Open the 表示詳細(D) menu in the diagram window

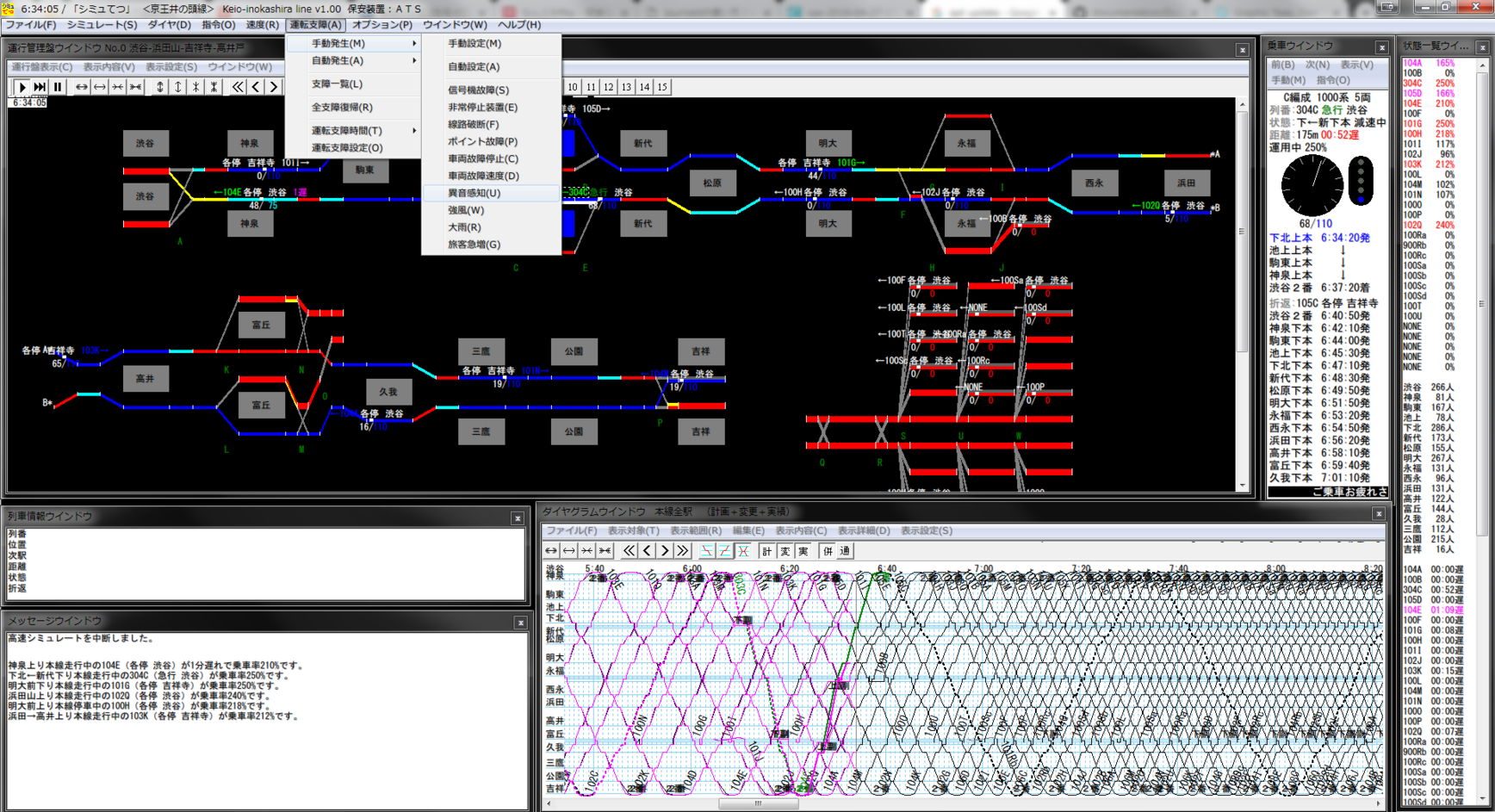coord(864,531)
